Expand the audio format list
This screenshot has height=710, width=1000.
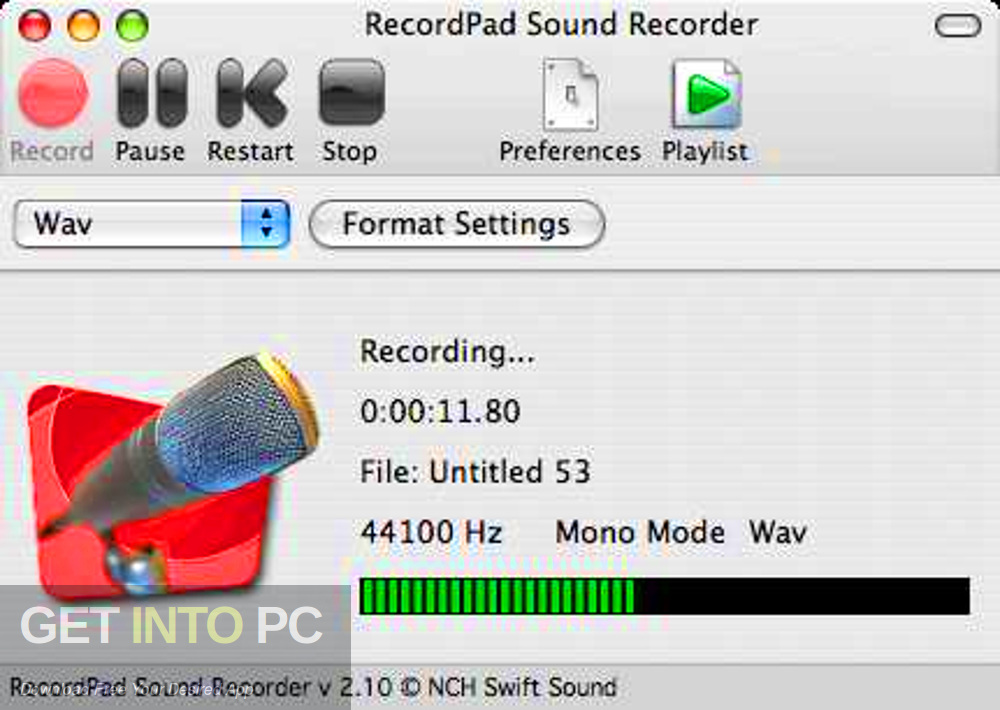coord(148,224)
